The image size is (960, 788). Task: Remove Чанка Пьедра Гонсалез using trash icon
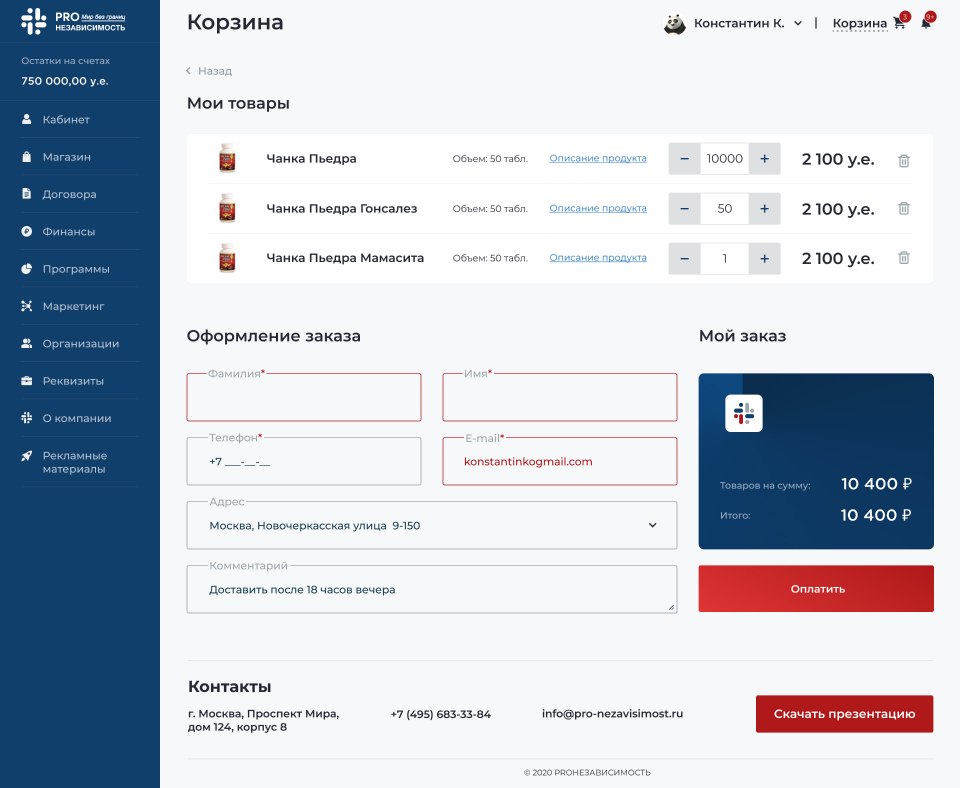[903, 209]
